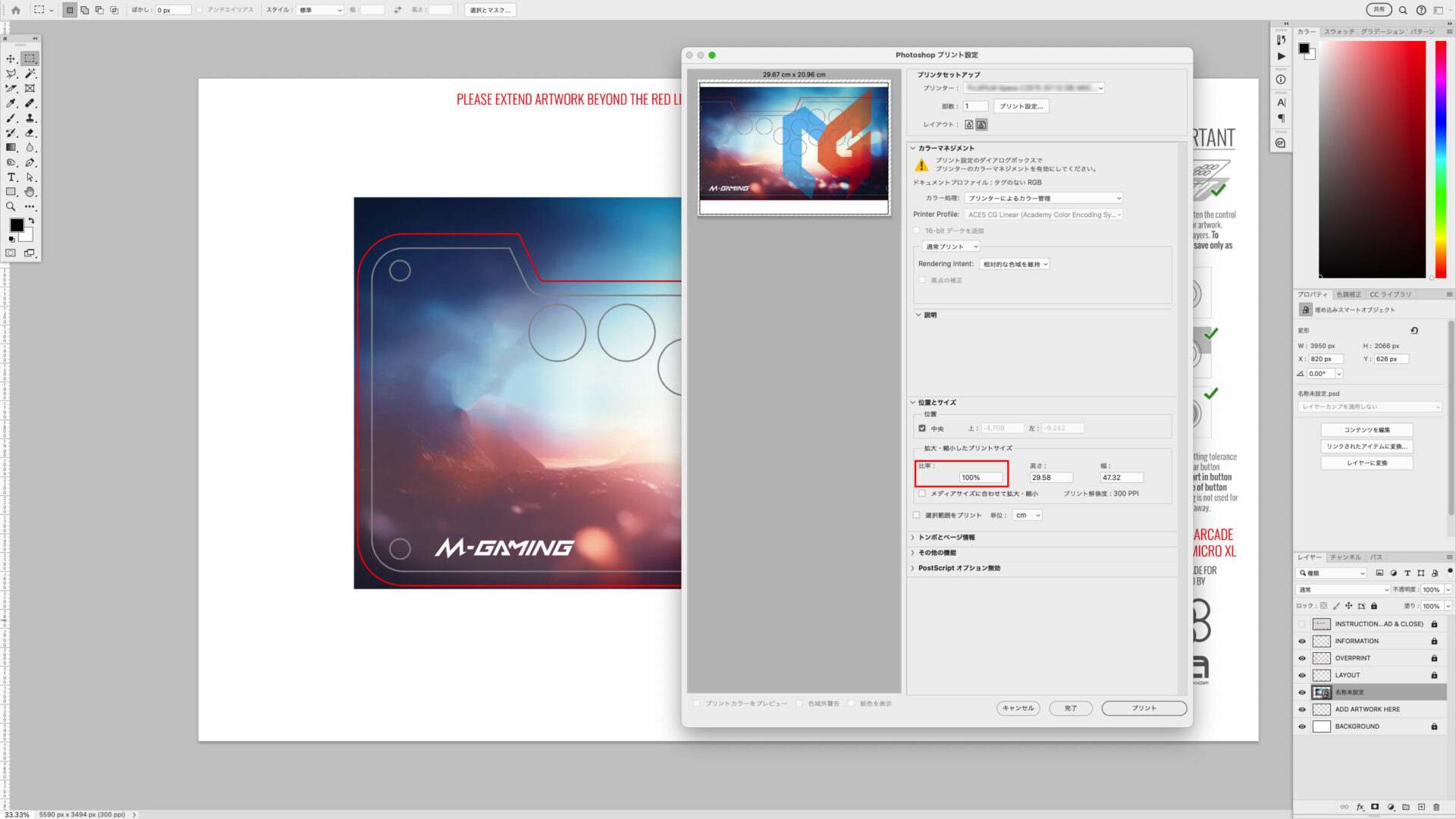Image resolution: width=1456 pixels, height=819 pixels.
Task: Click the キャンセル button
Action: point(1018,708)
